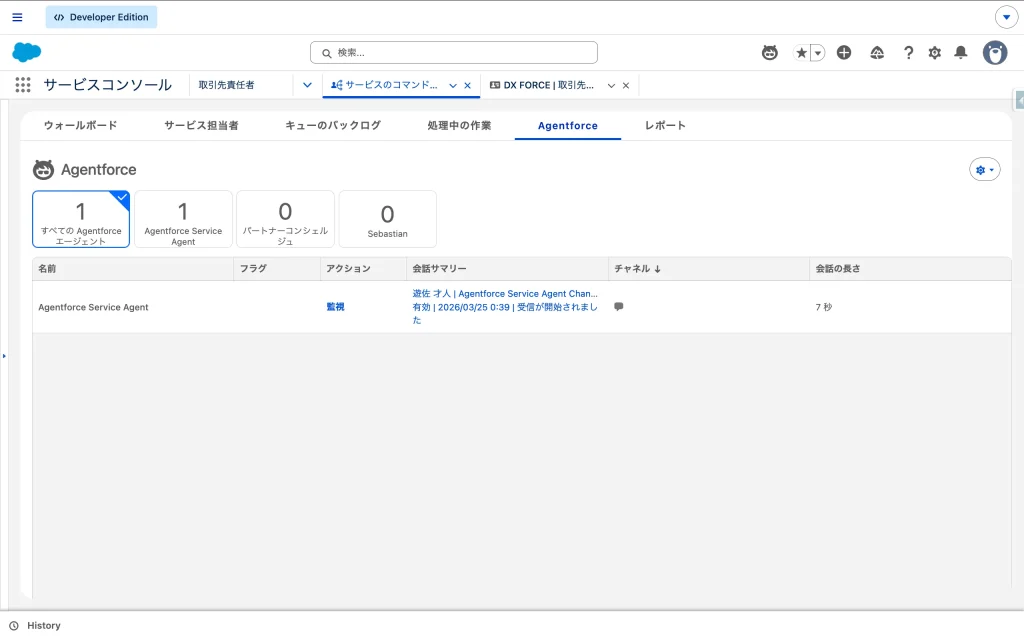Expand the favorites list dropdown arrow
The width and height of the screenshot is (1024, 640).
coord(818,53)
